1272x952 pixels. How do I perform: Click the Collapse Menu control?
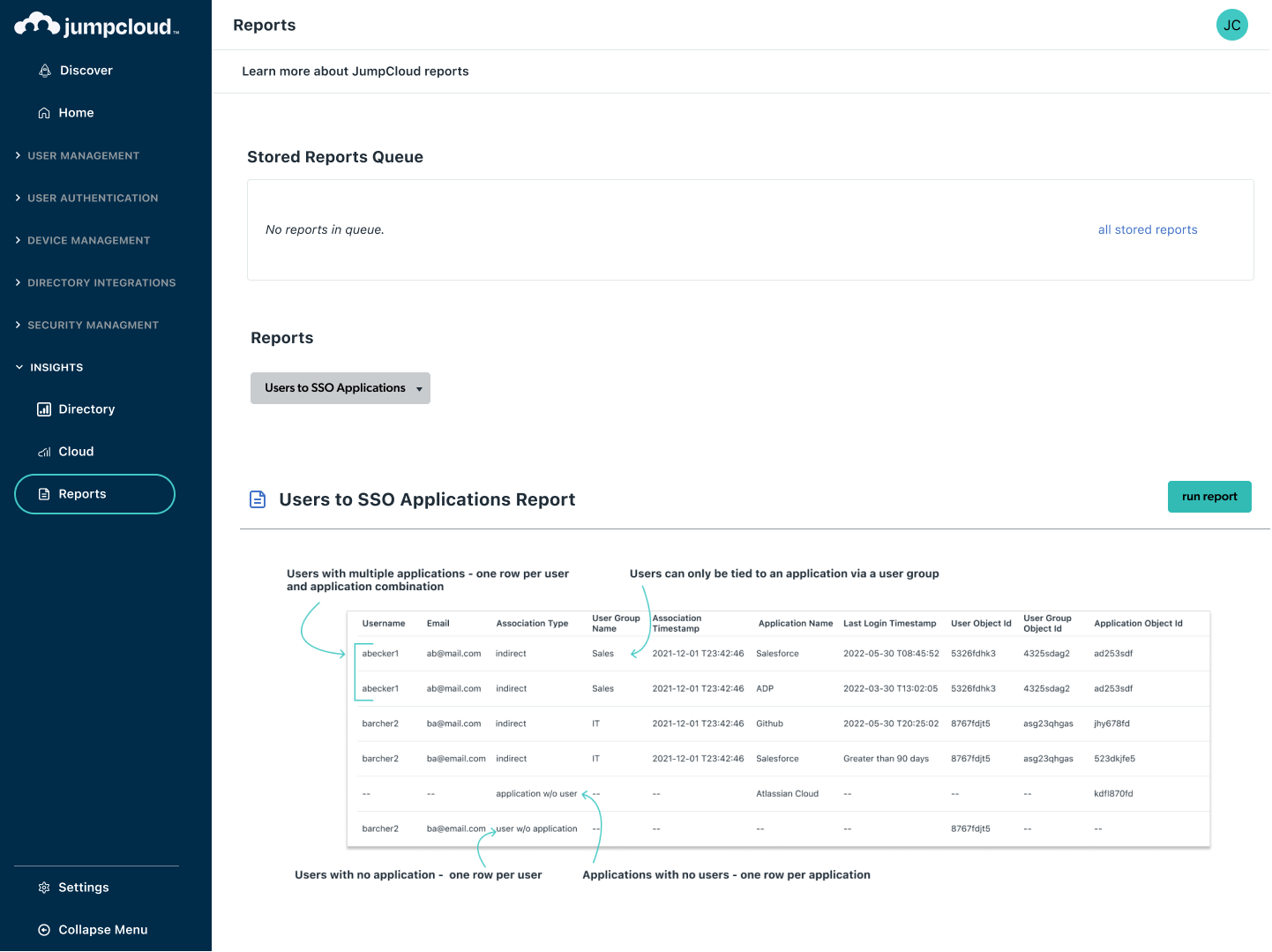pos(102,929)
